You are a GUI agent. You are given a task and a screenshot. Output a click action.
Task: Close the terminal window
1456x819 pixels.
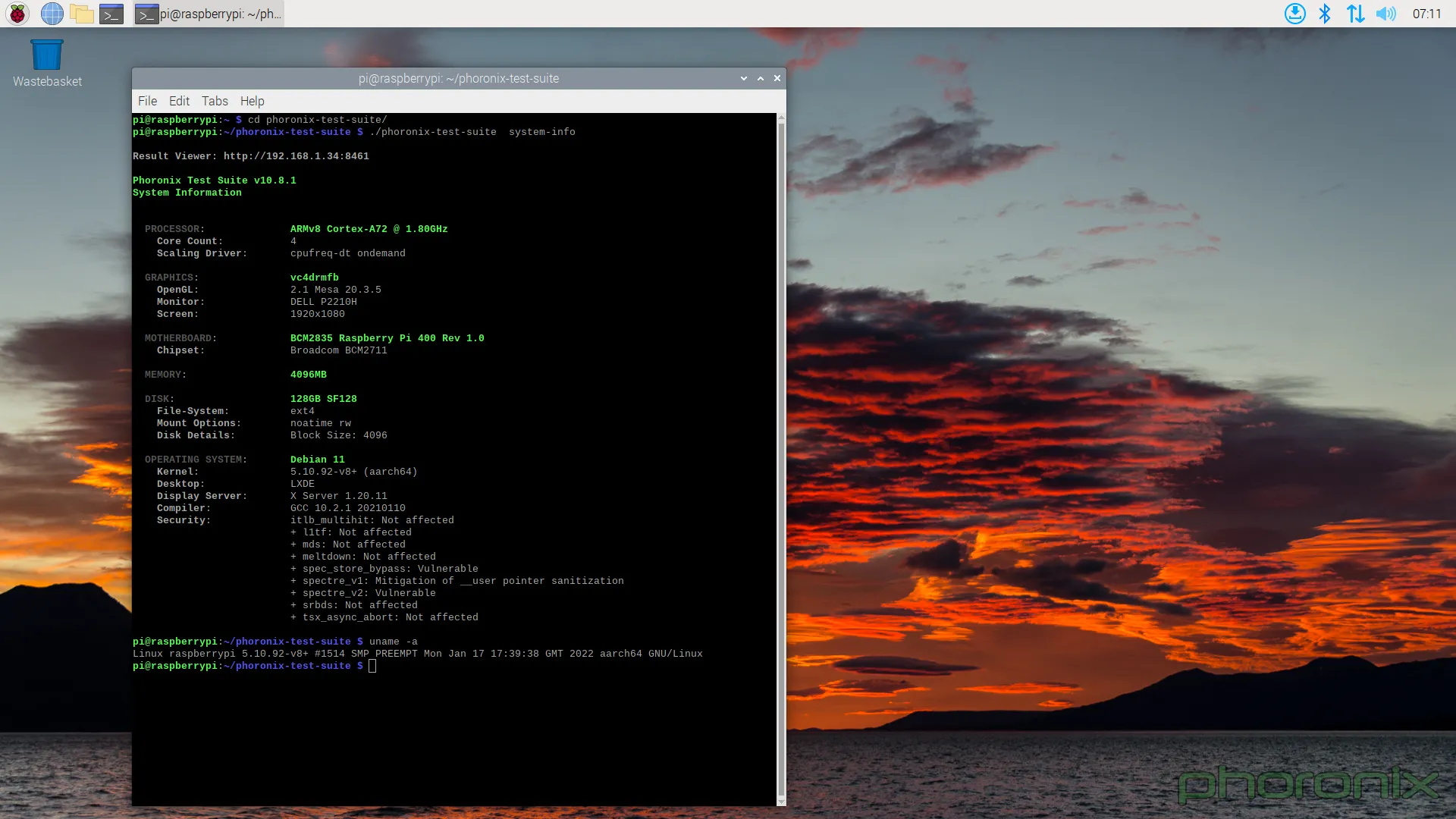tap(777, 78)
